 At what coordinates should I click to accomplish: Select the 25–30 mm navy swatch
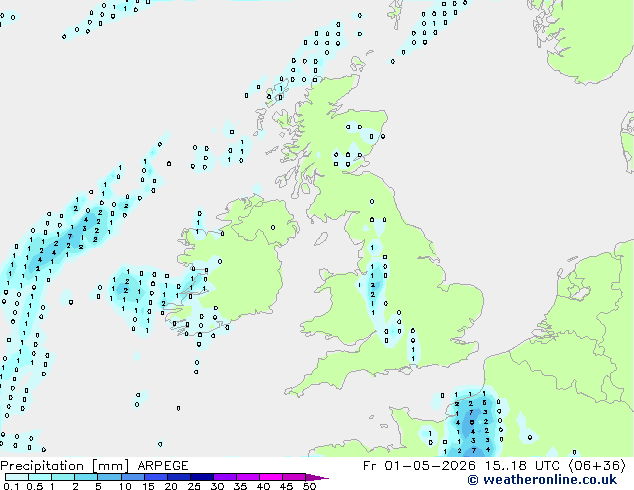click(x=201, y=477)
